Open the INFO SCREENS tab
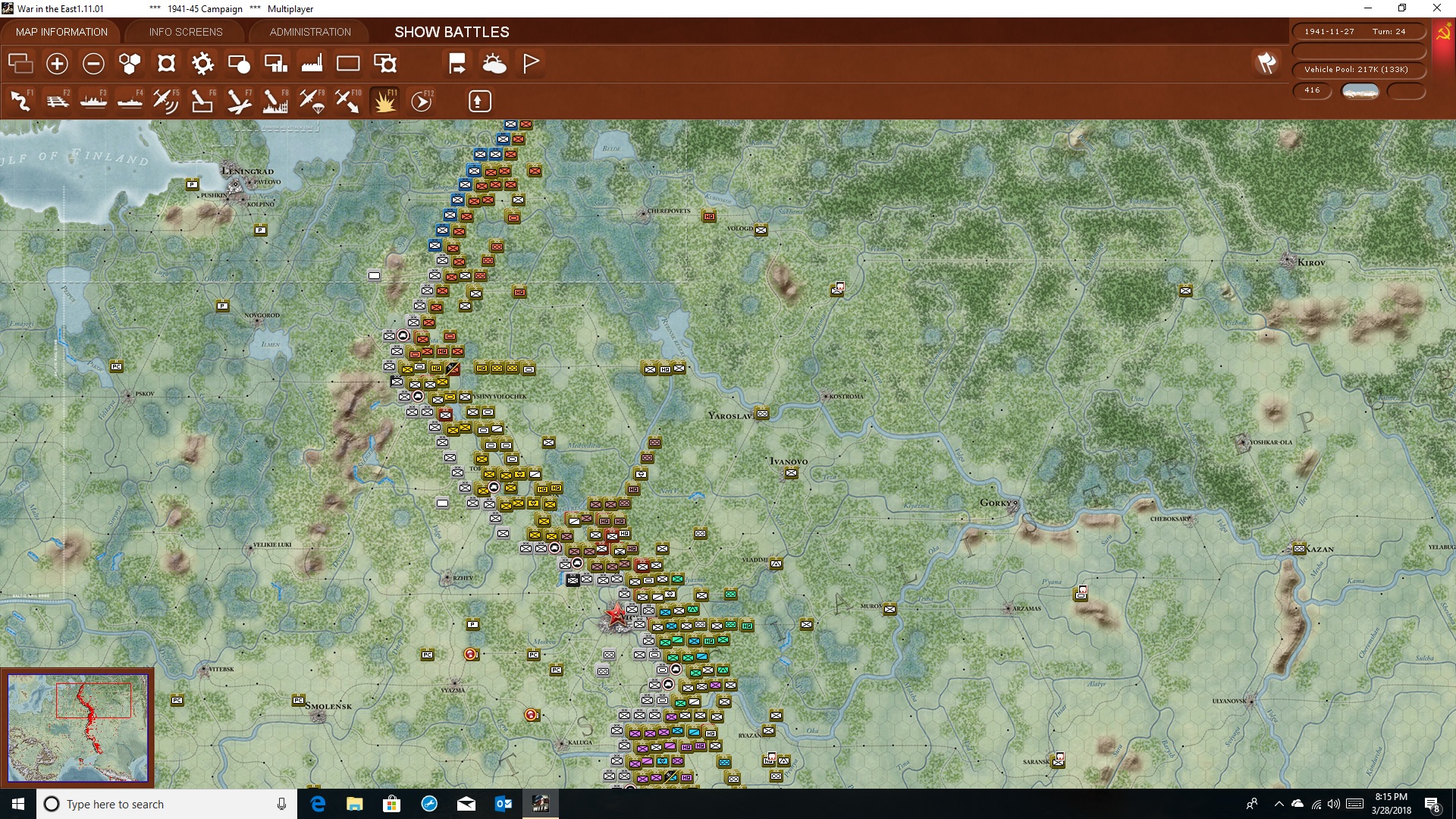Image resolution: width=1456 pixels, height=819 pixels. click(x=186, y=32)
